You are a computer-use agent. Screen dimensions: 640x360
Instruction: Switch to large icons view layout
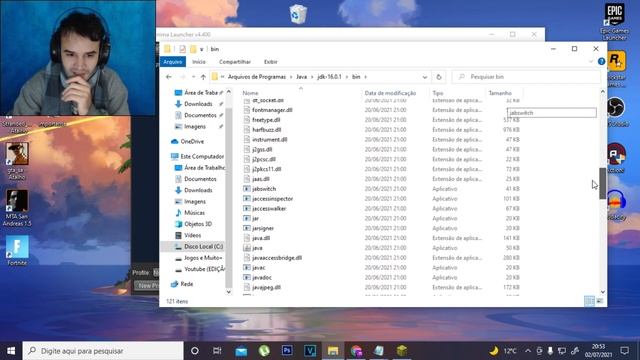point(600,301)
